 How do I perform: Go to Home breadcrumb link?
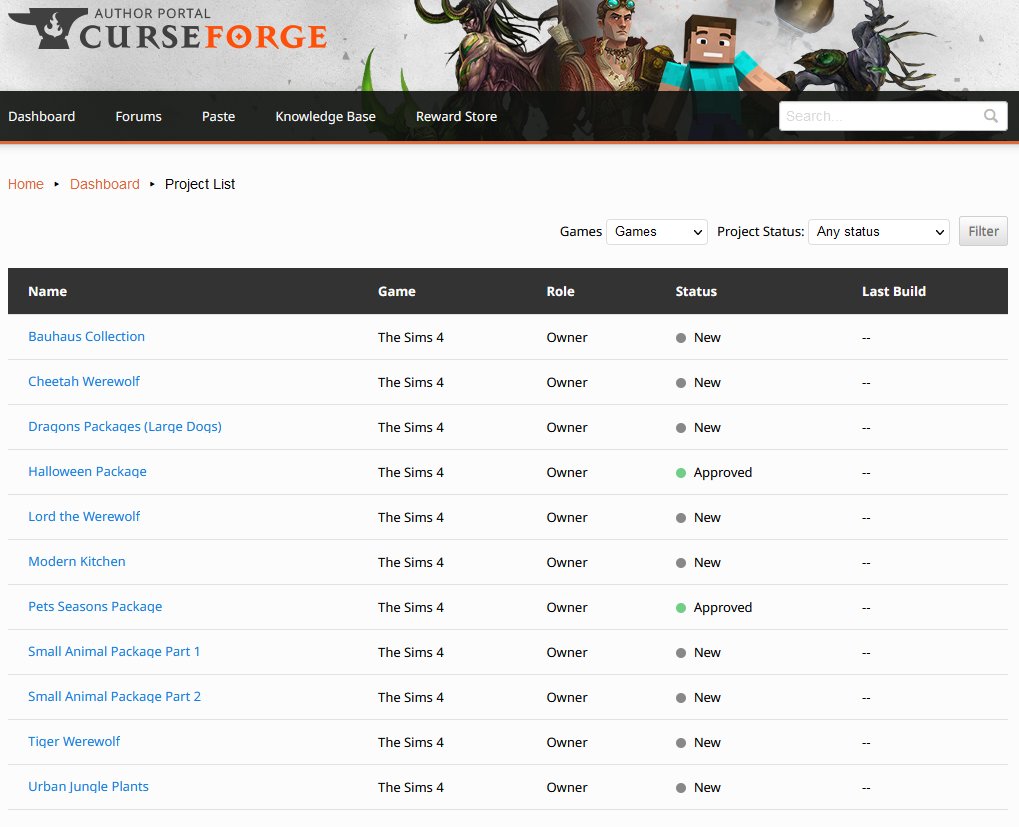(26, 184)
